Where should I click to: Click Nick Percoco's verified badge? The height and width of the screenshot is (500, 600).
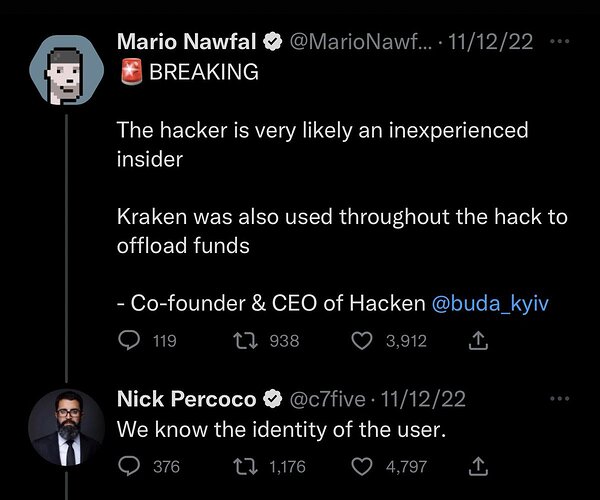[x=272, y=399]
